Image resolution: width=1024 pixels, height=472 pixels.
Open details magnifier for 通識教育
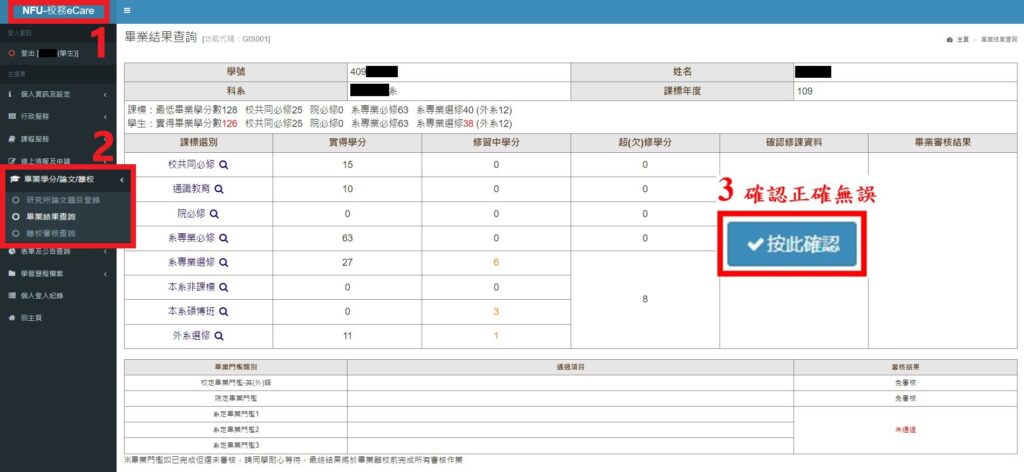[219, 189]
